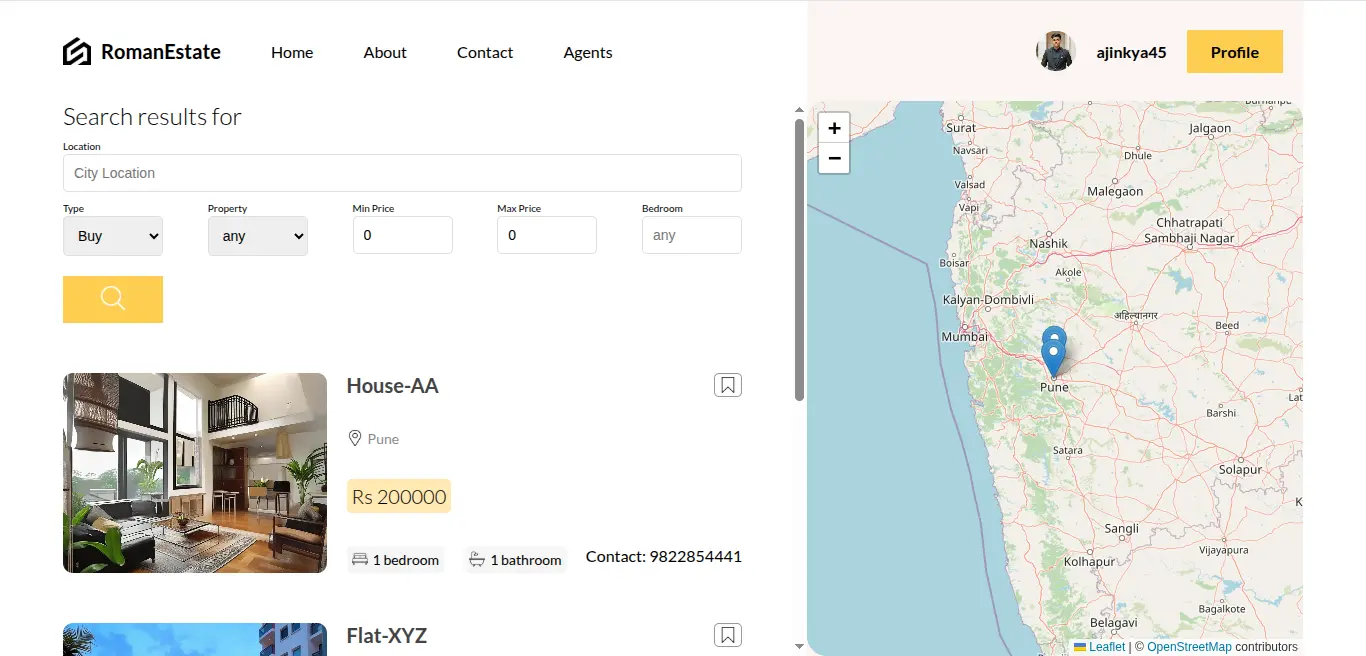Click the RomanEstate brand name
Image resolution: width=1366 pixels, height=656 pixels.
(x=161, y=52)
